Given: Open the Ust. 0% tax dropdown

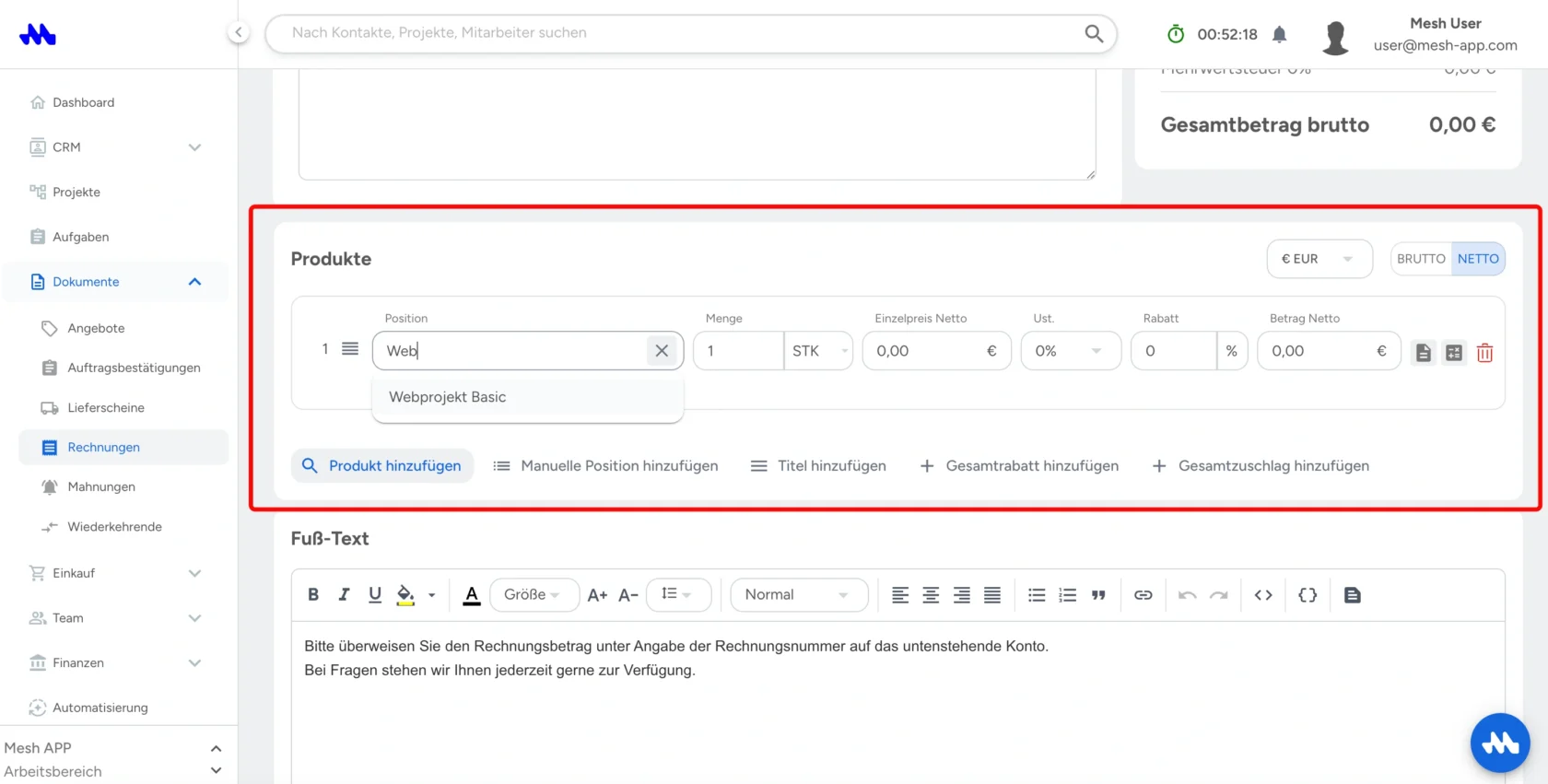Looking at the screenshot, I should 1071,351.
